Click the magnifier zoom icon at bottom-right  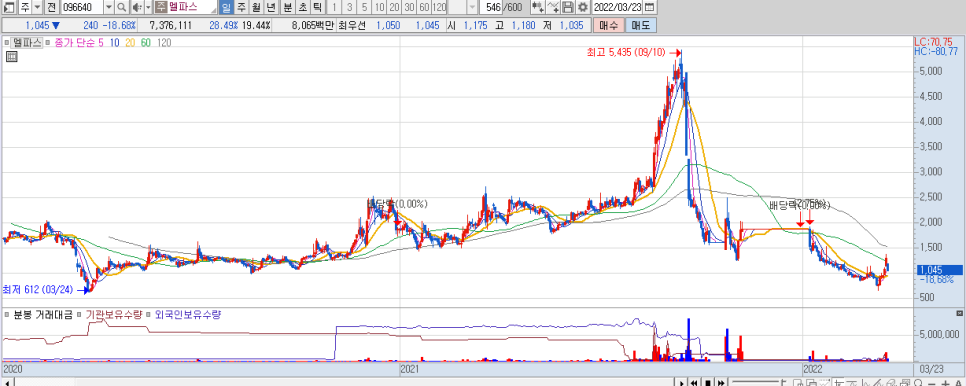point(919,382)
